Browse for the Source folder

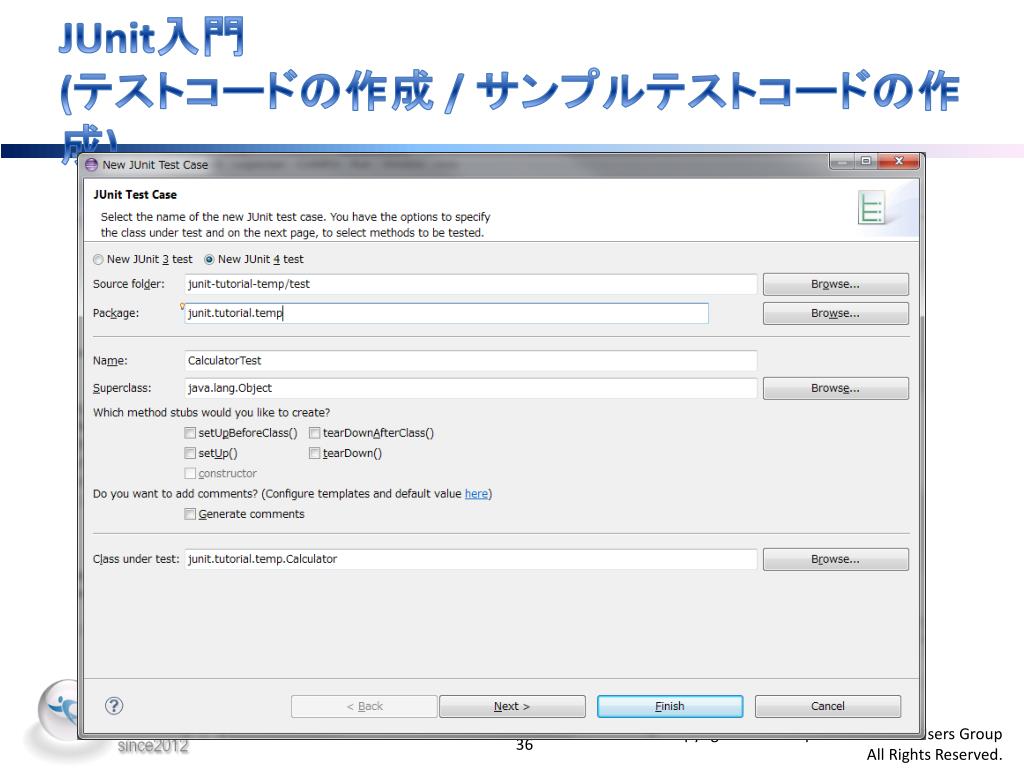835,284
